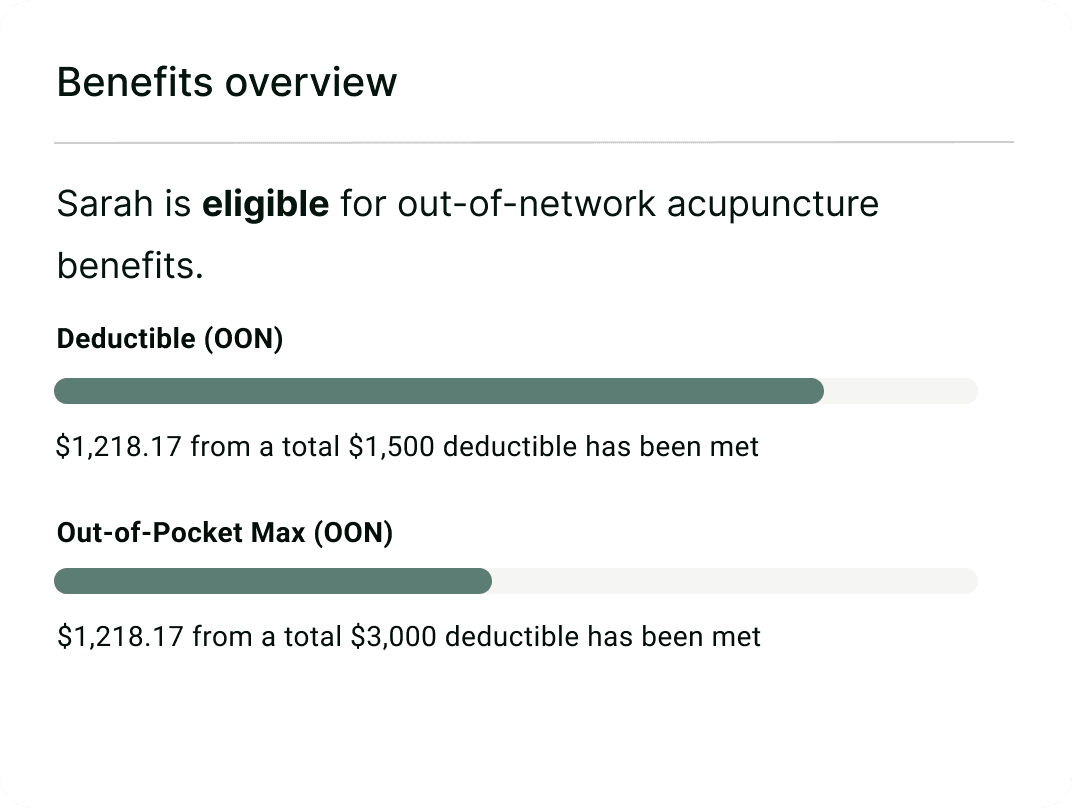Click the name Sarah
This screenshot has height=808, width=1072.
[105, 204]
